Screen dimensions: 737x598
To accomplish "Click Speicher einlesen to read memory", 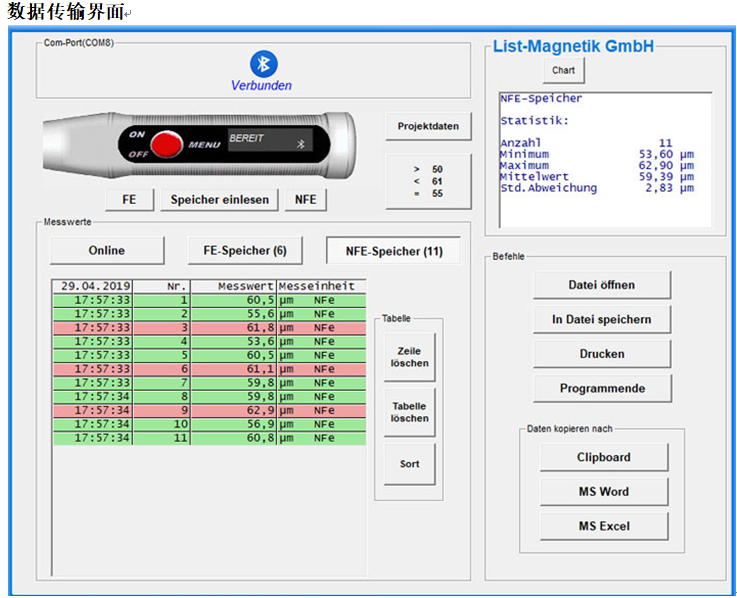I will tap(220, 200).
